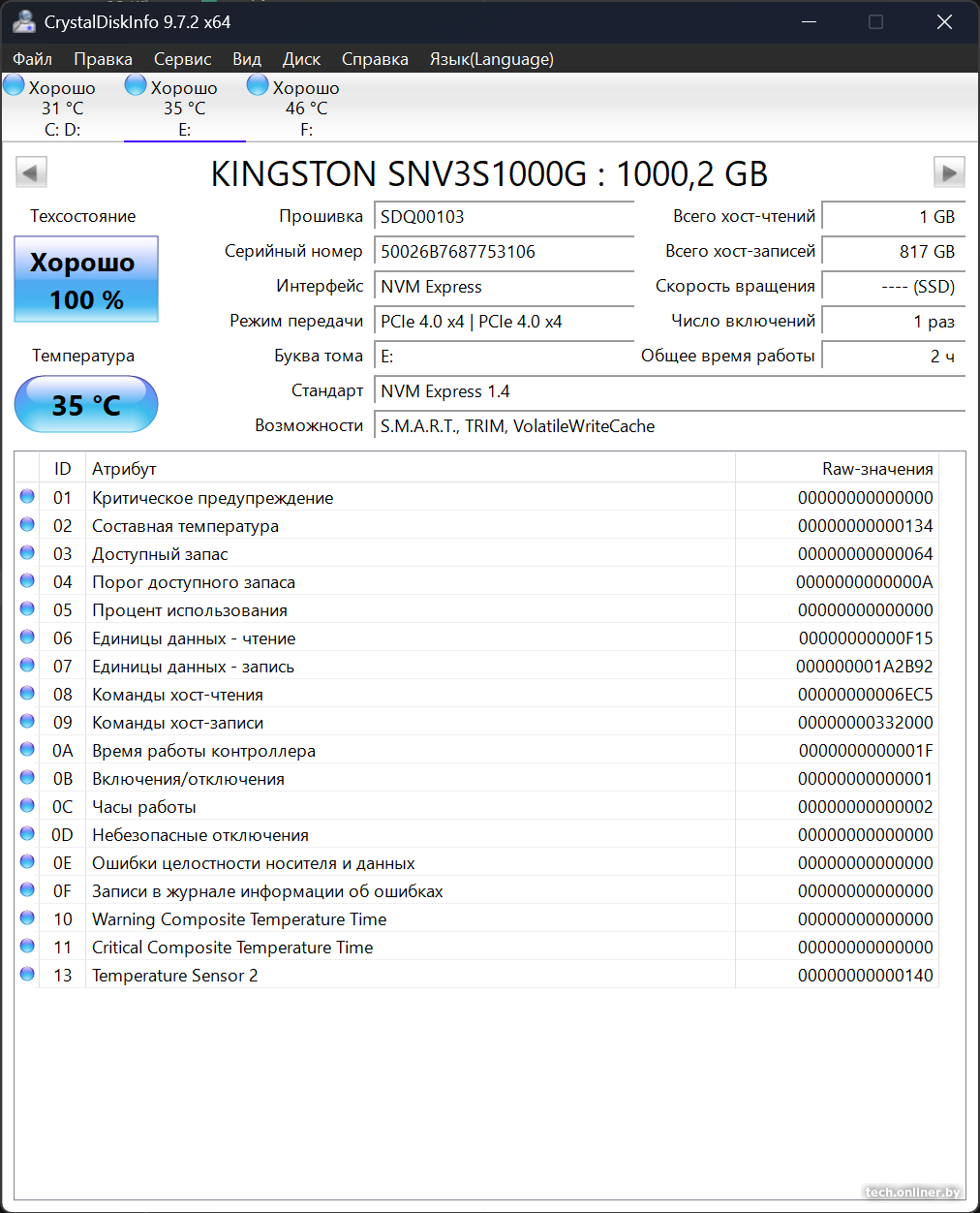980x1213 pixels.
Task: Click blue status orb of C: D: drive
Action: [15, 86]
